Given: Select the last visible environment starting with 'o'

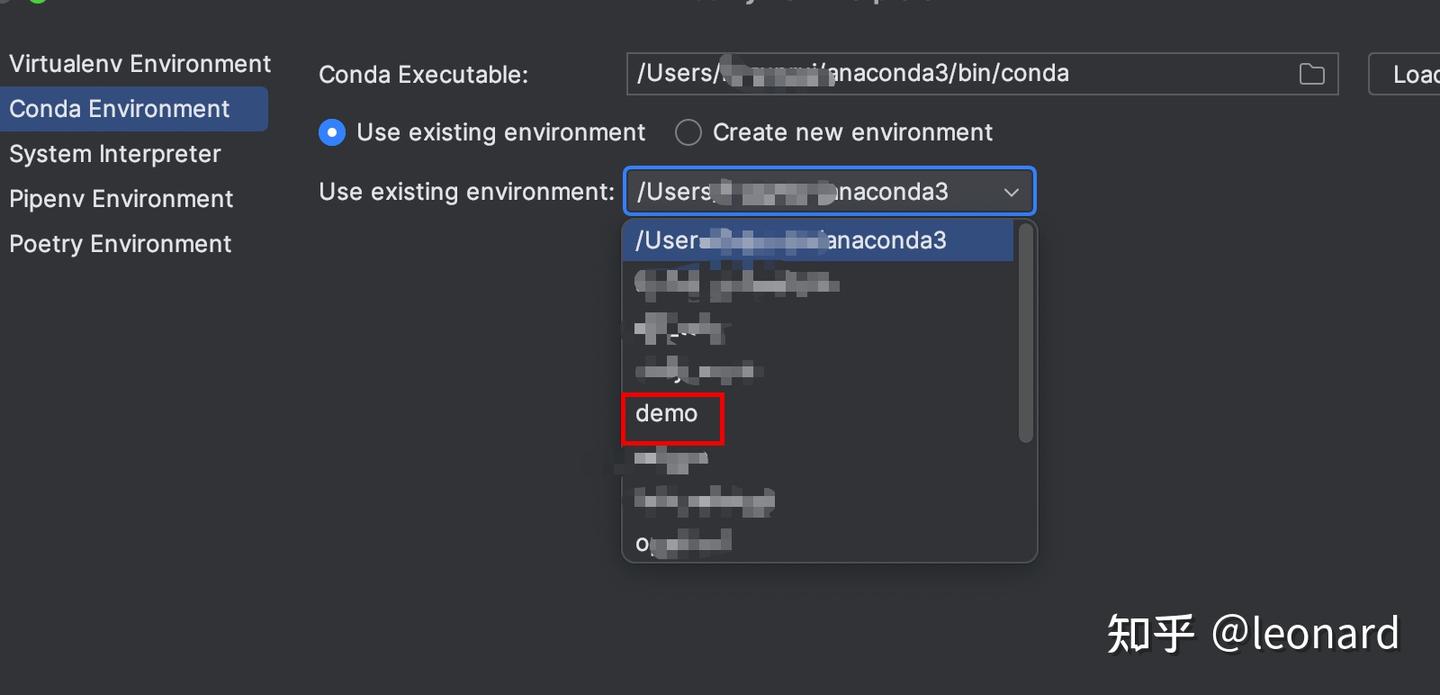Looking at the screenshot, I should [684, 543].
